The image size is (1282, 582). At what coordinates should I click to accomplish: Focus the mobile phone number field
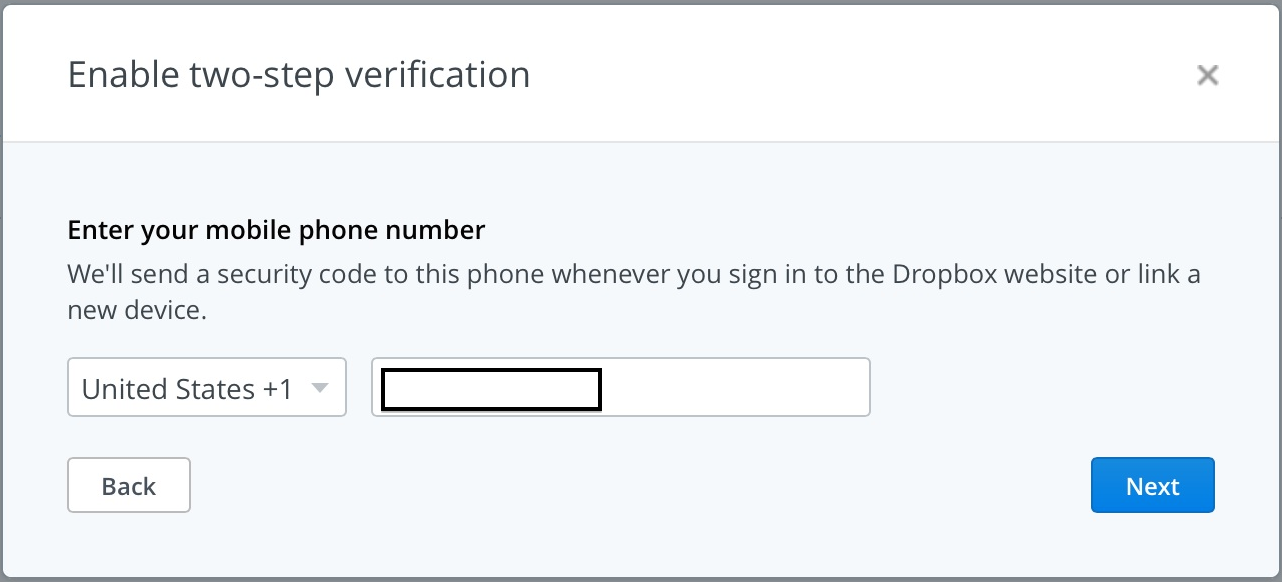734,388
